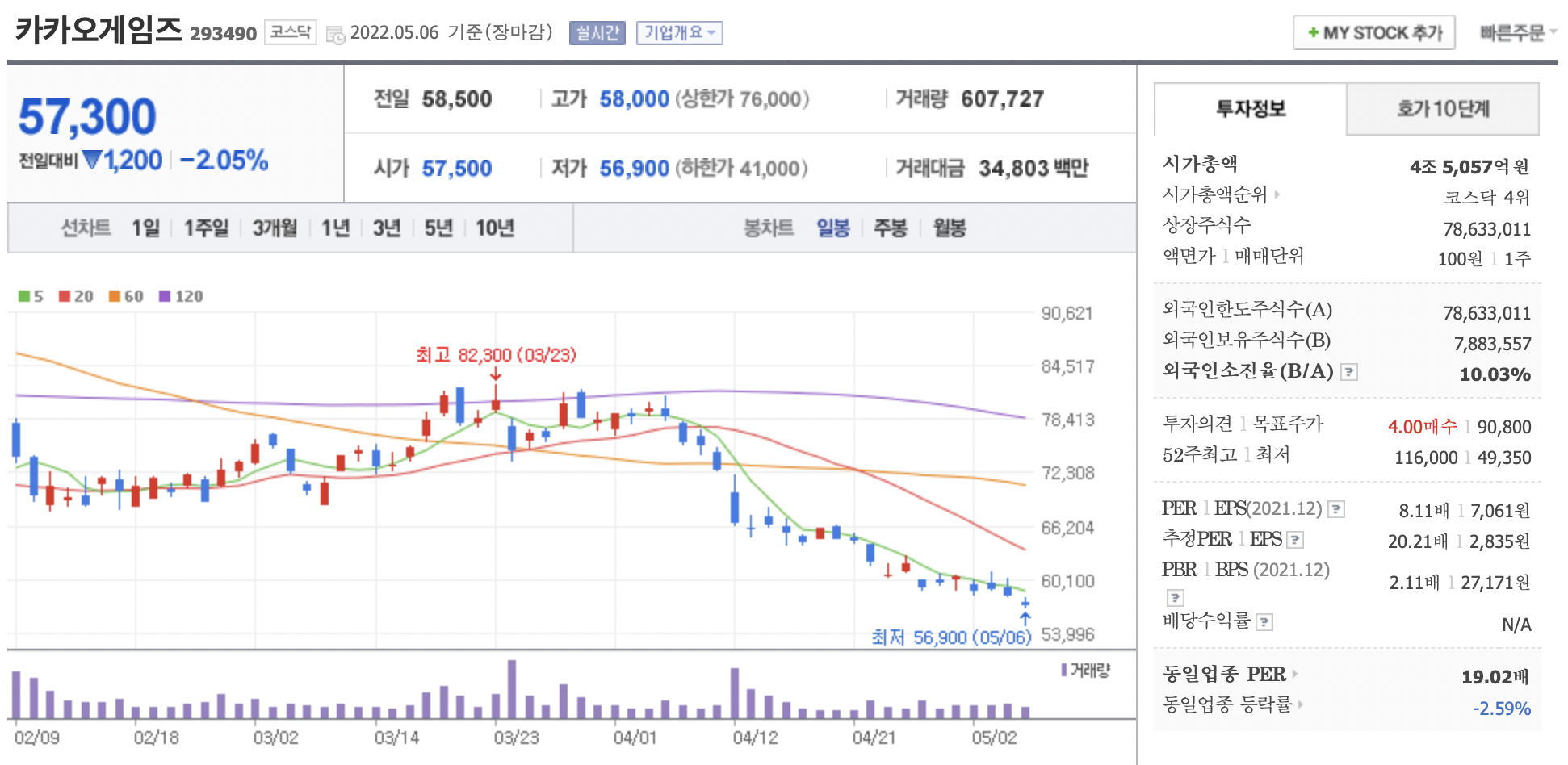
Task: Select the 1주일 line chart period
Action: 207,228
